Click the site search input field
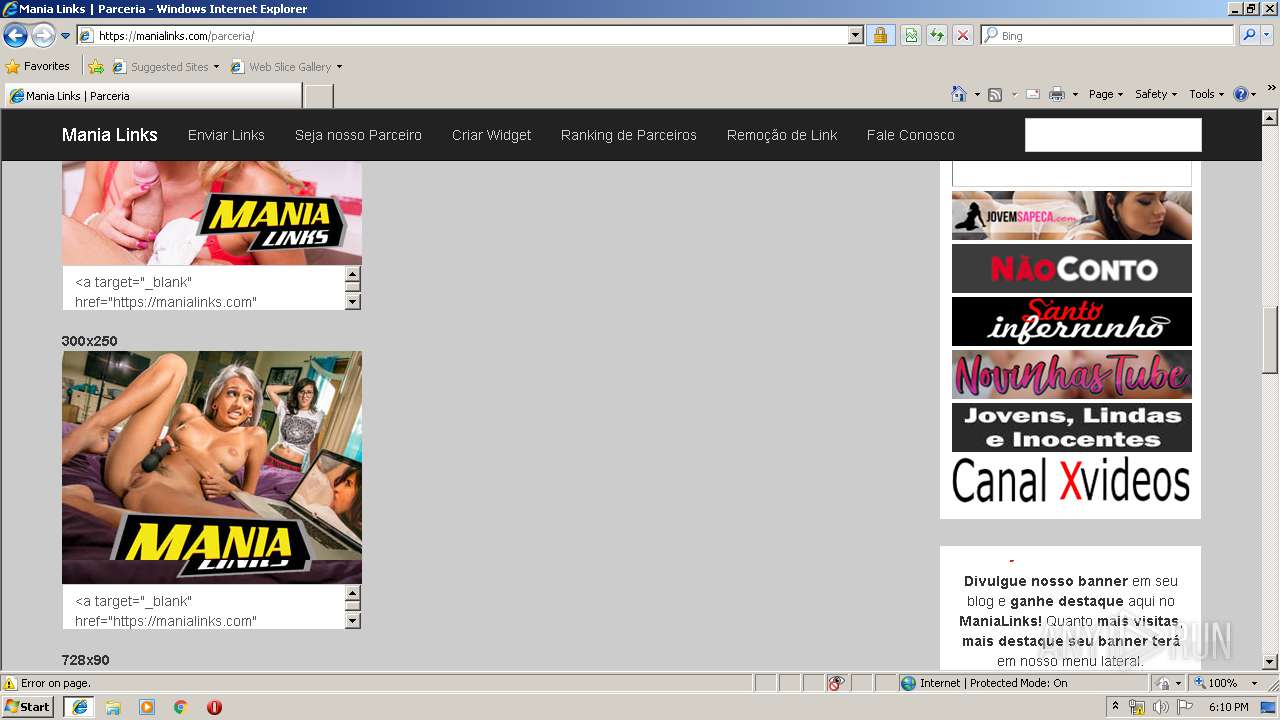The height and width of the screenshot is (720, 1280). [1113, 135]
